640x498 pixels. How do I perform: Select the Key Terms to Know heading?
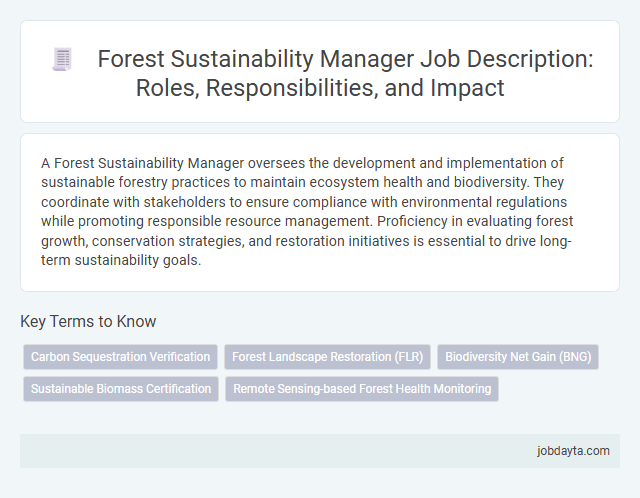(x=88, y=321)
